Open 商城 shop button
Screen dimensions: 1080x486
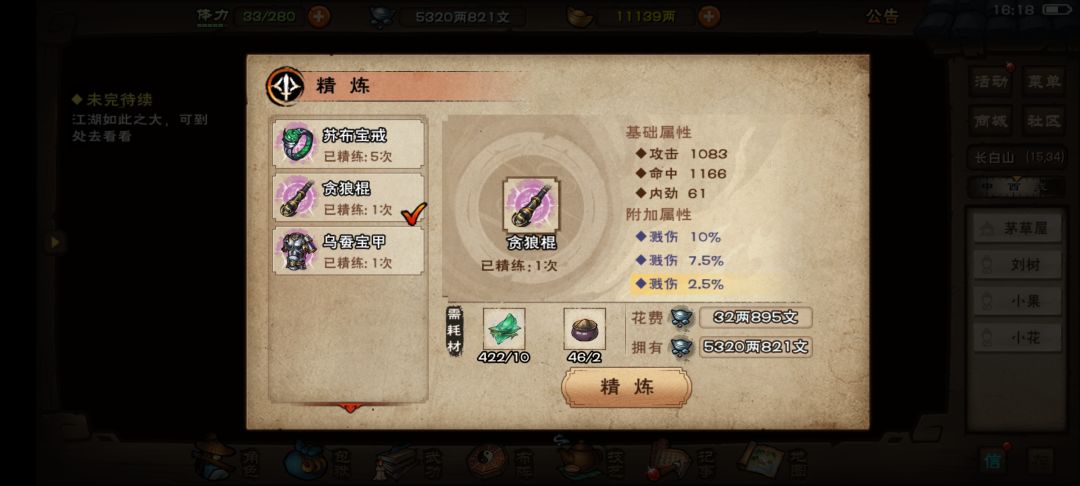[x=992, y=121]
